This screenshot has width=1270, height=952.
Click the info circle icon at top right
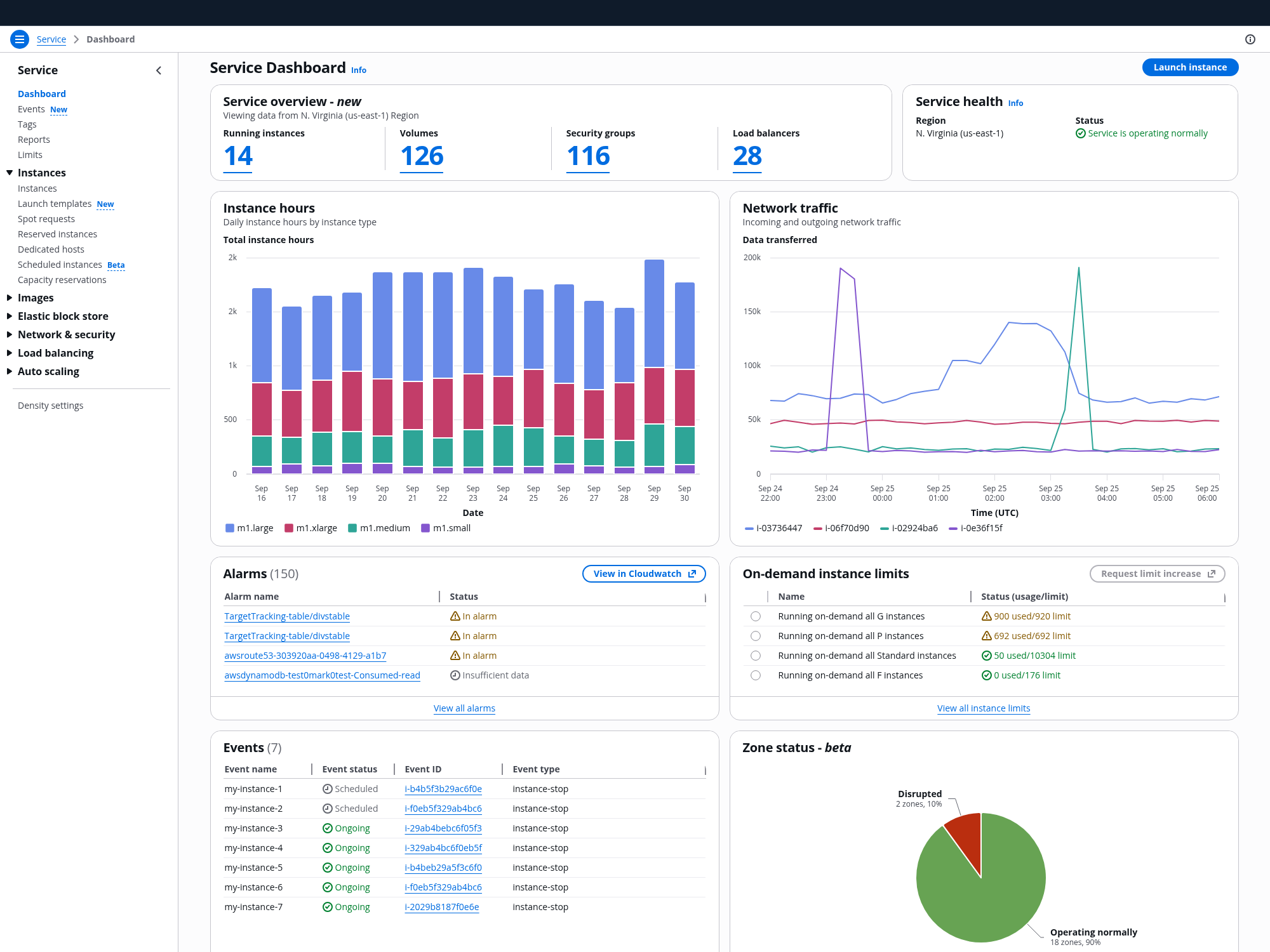(x=1250, y=39)
